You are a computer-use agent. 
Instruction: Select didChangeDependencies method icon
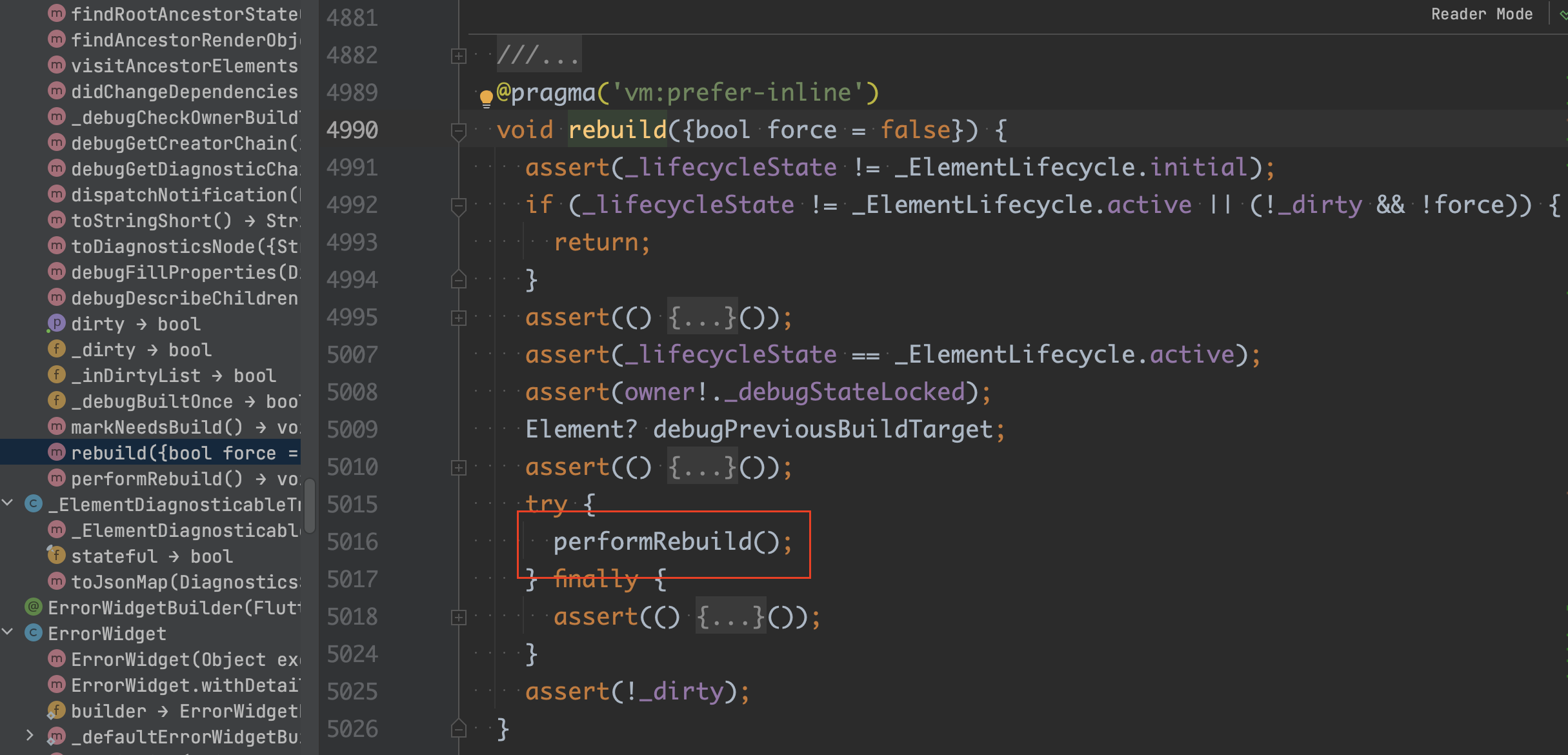[57, 90]
